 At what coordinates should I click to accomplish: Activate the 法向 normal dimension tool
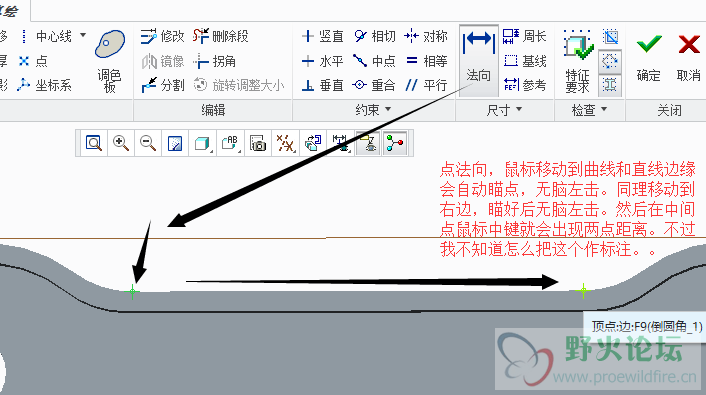pyautogui.click(x=479, y=60)
